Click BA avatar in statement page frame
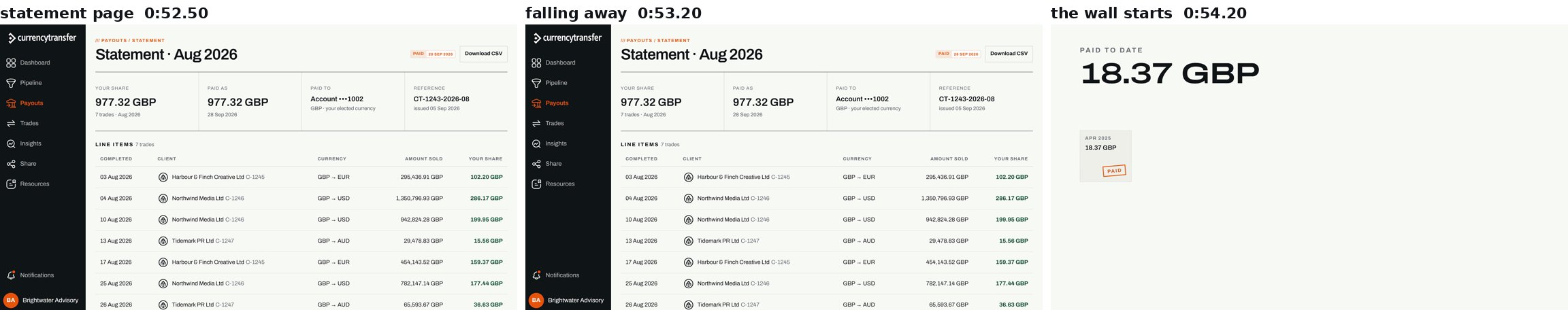The width and height of the screenshot is (1568, 310). tap(11, 300)
